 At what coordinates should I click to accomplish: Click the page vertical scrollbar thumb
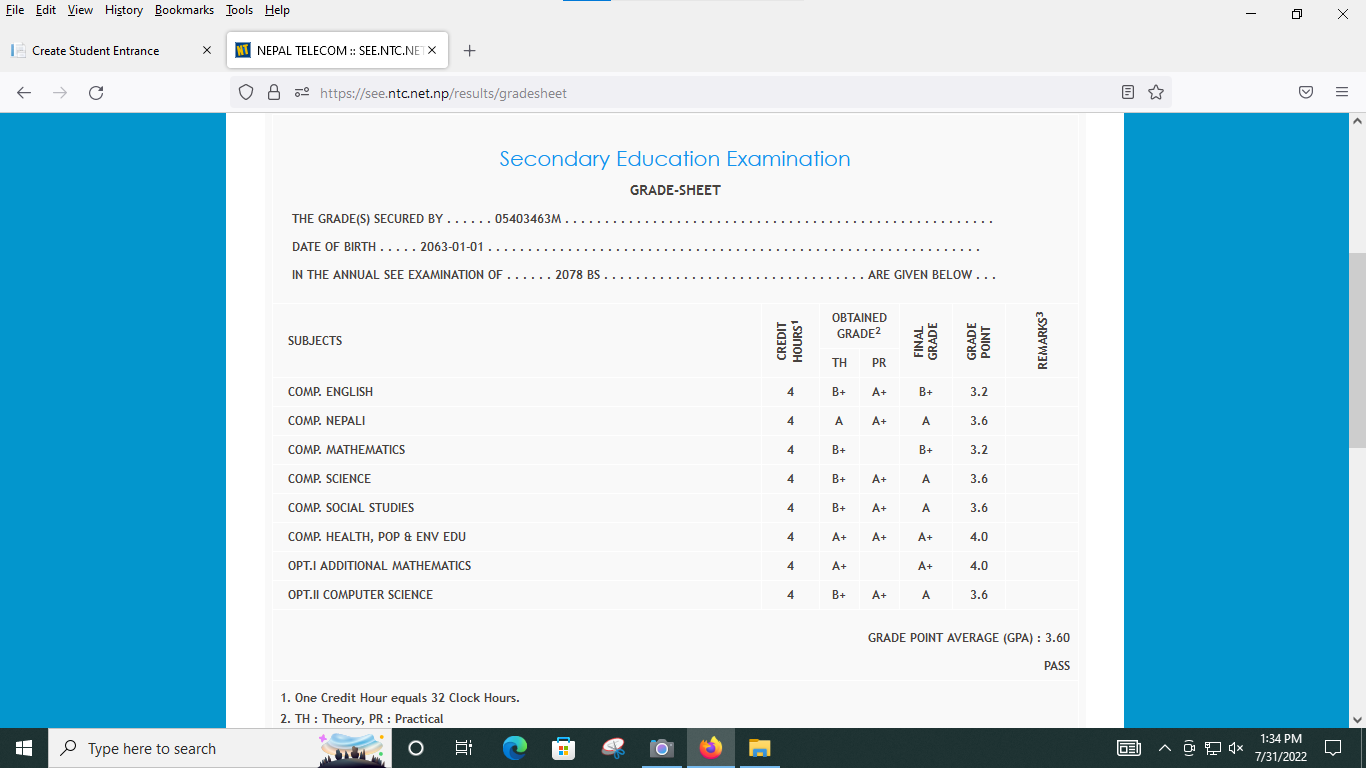point(1357,350)
